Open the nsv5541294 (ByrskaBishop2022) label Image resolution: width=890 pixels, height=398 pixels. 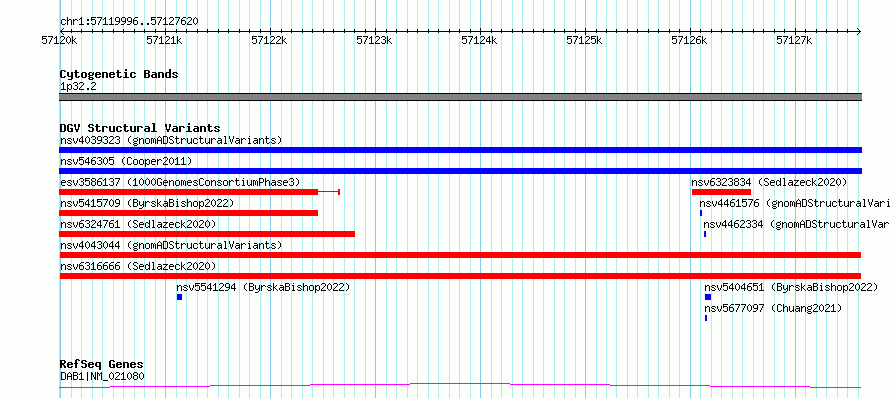(263, 287)
